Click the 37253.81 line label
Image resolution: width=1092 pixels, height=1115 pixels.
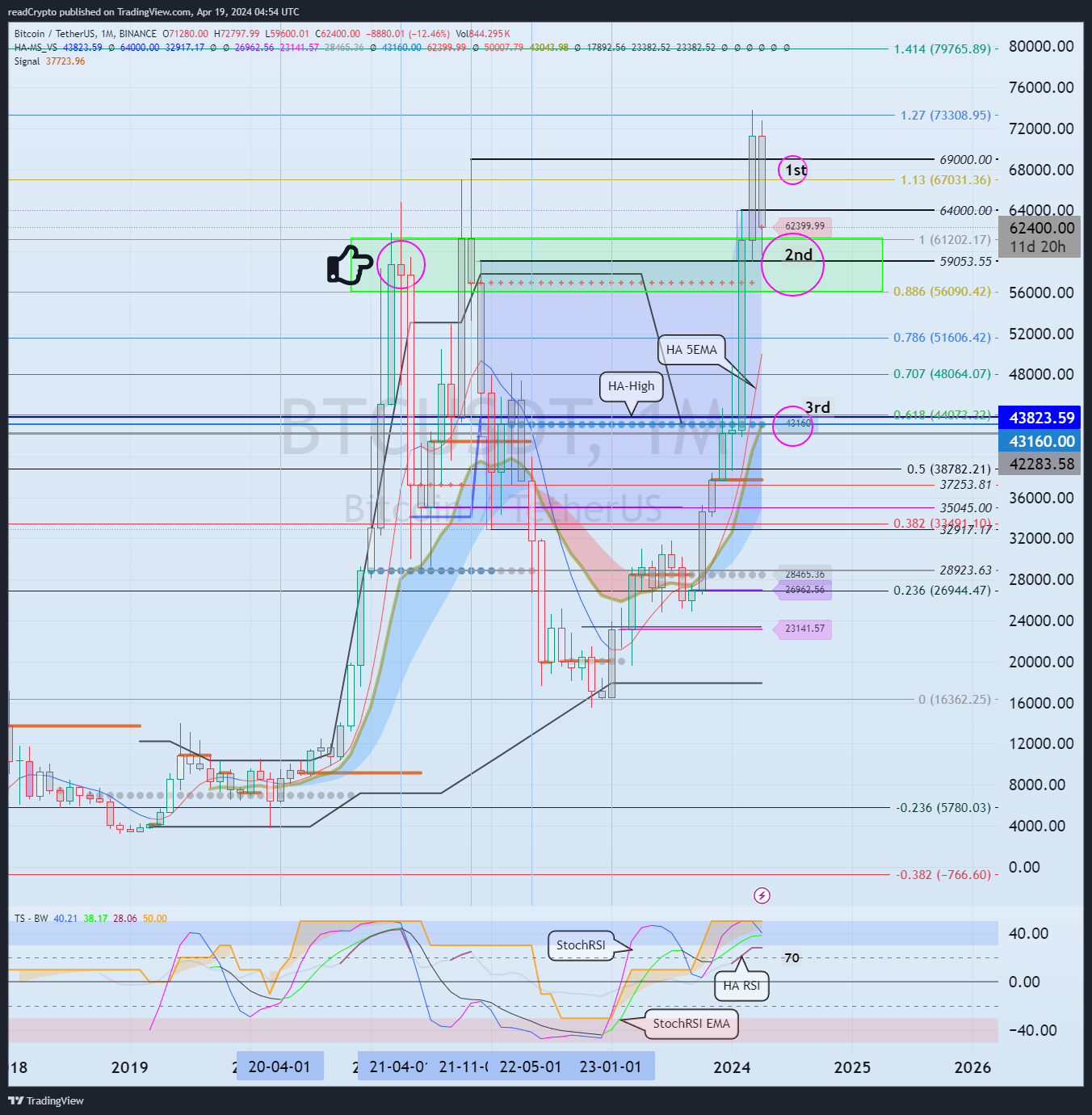click(965, 485)
